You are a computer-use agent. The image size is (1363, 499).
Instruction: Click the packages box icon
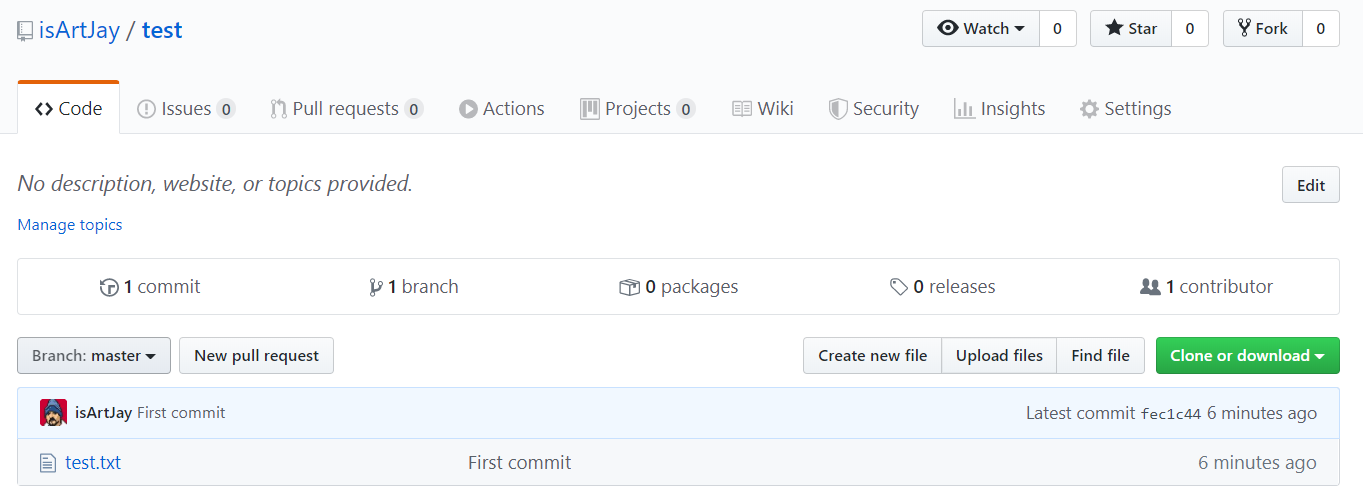point(629,288)
